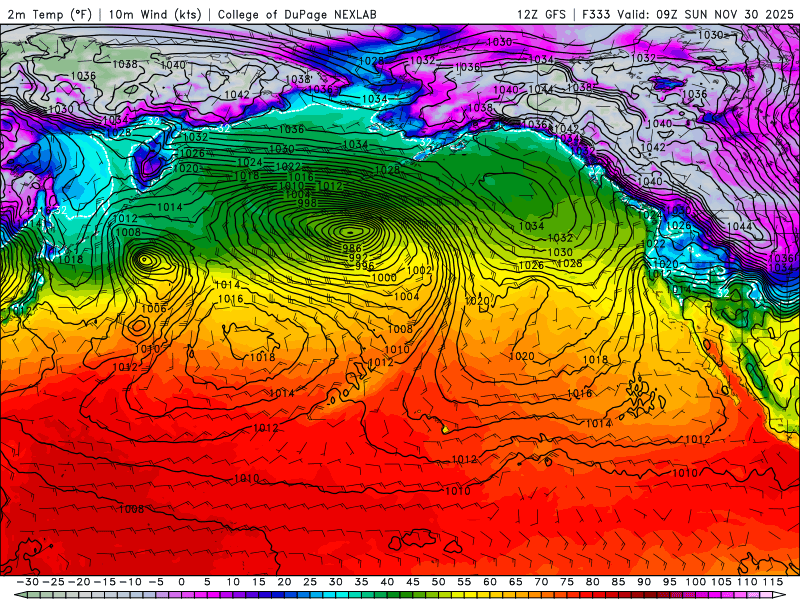This screenshot has height=600, width=800.
Task: Click the 1000 isobar label
Action: point(384,278)
